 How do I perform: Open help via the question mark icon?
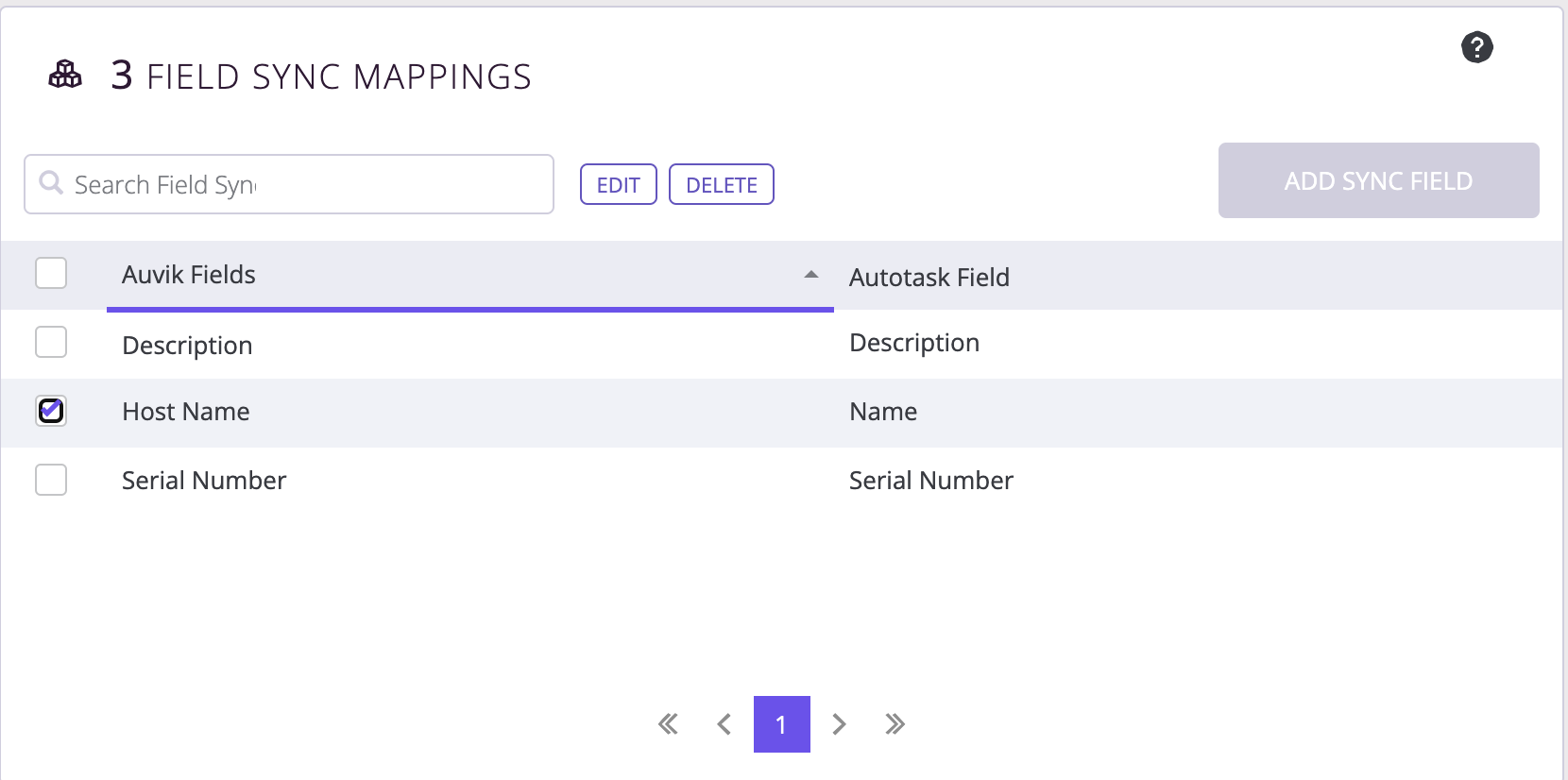coord(1476,47)
